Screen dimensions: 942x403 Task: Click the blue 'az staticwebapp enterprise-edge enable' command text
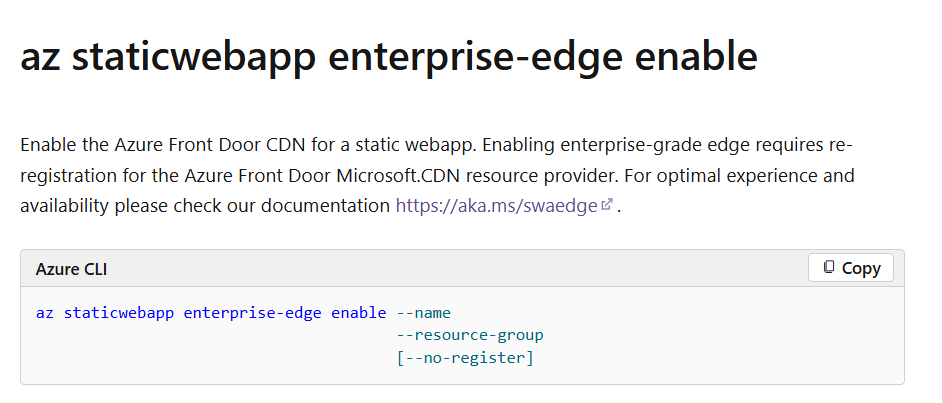pyautogui.click(x=211, y=313)
